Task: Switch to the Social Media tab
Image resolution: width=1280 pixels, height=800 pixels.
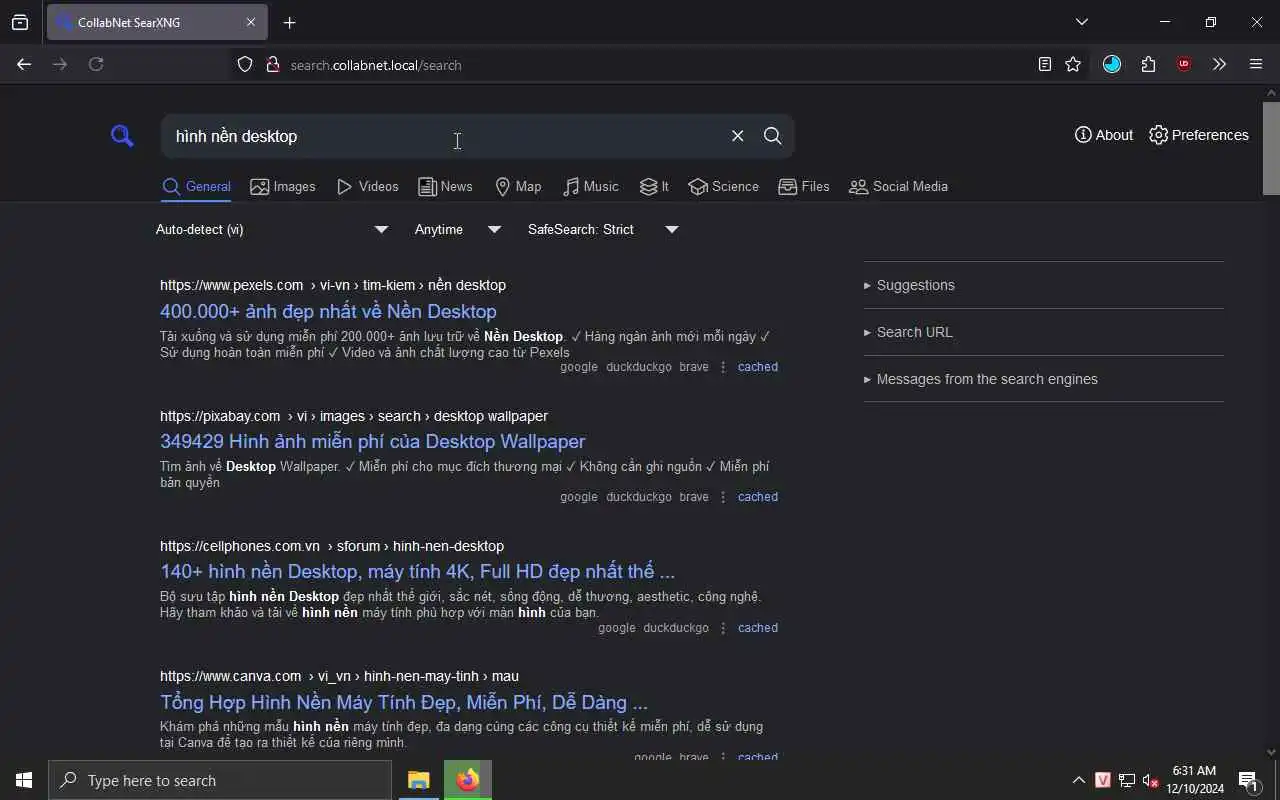Action: point(898,186)
